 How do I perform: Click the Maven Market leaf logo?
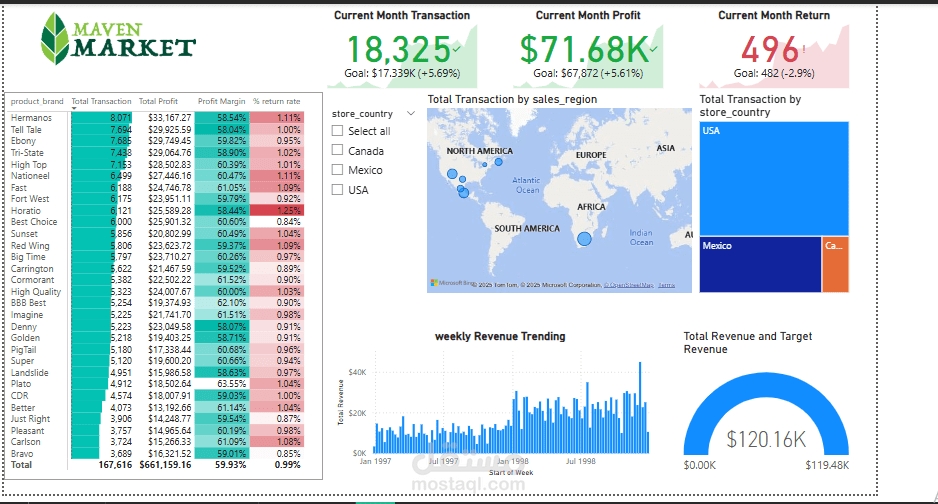[x=54, y=39]
